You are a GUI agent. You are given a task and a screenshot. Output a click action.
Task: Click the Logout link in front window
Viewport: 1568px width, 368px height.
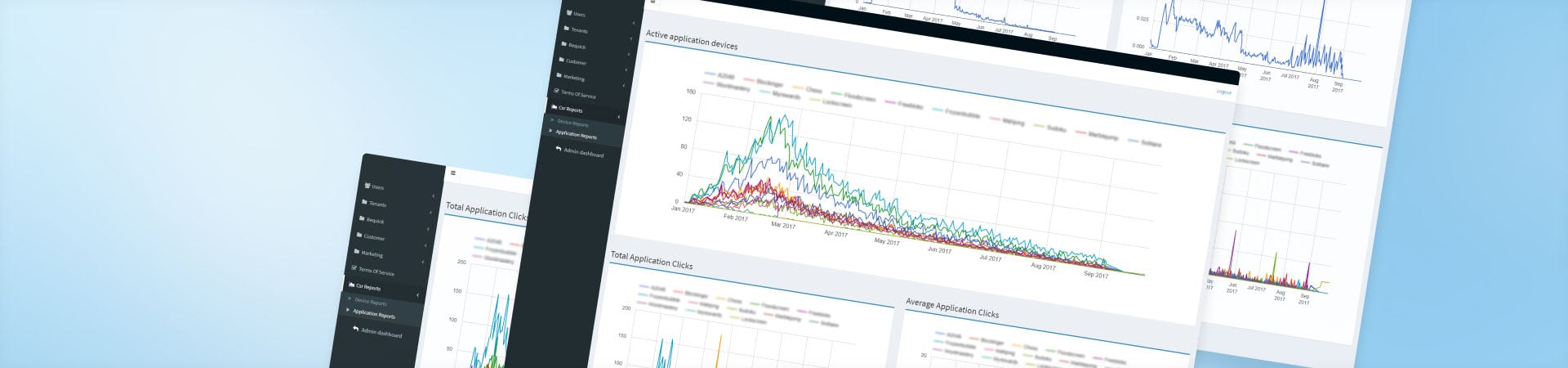click(x=1224, y=92)
